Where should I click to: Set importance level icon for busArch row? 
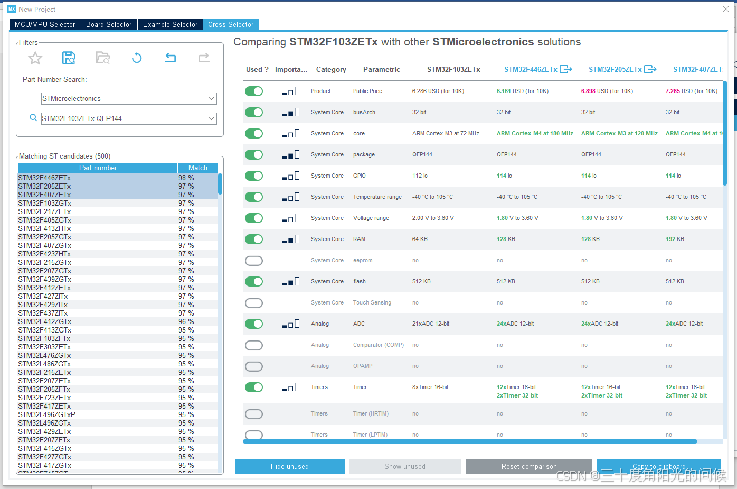[289, 112]
